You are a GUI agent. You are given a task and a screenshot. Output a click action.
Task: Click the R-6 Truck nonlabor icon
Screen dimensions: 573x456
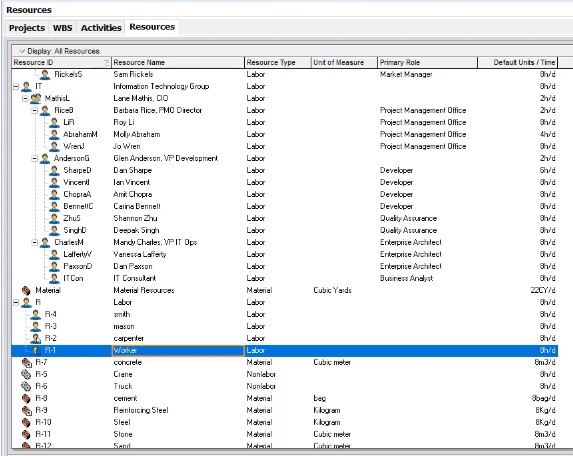[26, 387]
